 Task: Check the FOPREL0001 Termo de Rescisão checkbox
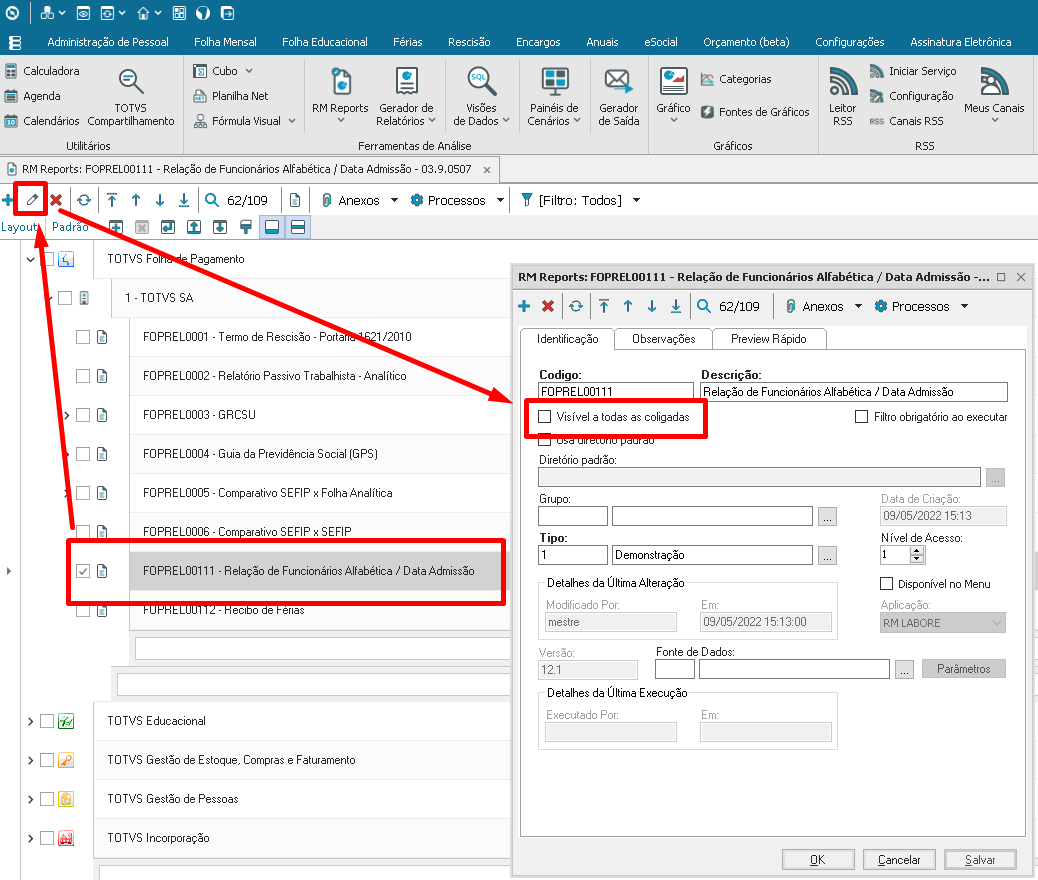tap(83, 337)
